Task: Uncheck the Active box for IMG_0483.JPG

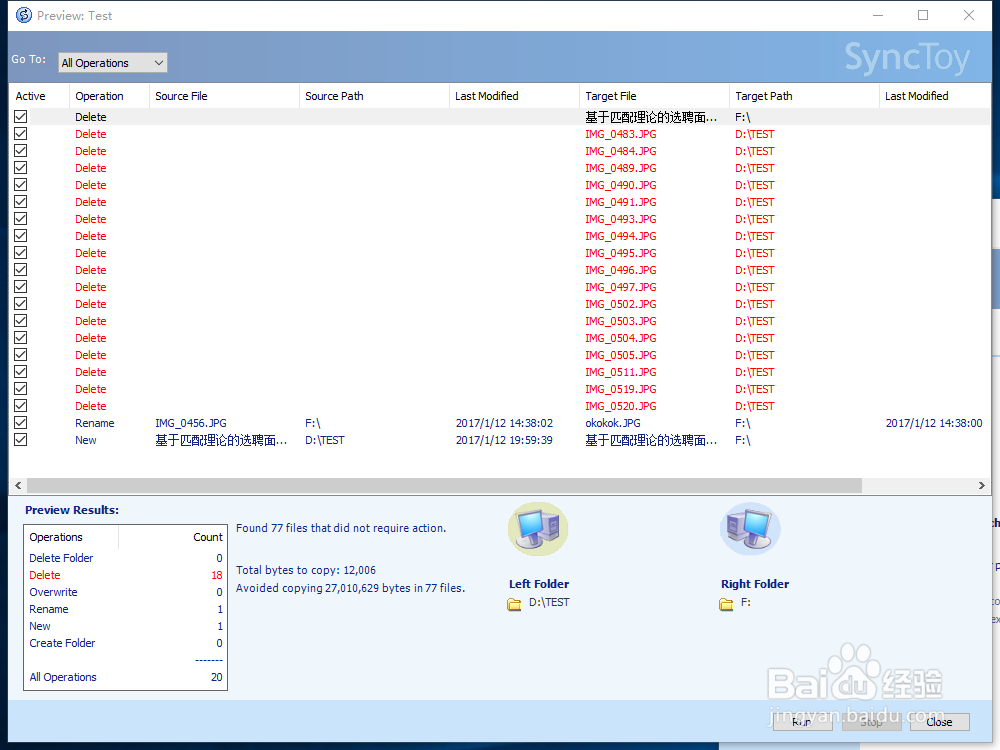Action: 20,134
